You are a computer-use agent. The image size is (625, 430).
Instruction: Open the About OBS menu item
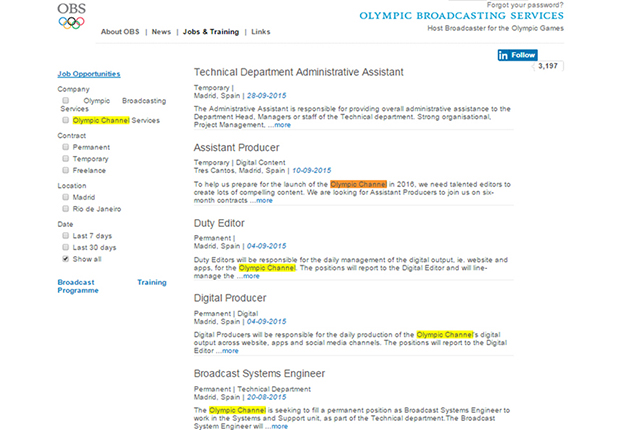tap(120, 32)
